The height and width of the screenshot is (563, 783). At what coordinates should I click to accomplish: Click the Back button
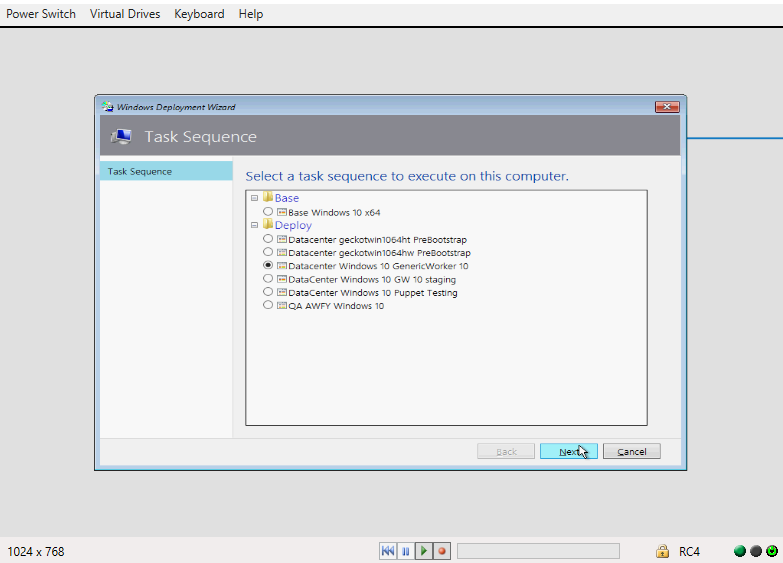(x=506, y=451)
